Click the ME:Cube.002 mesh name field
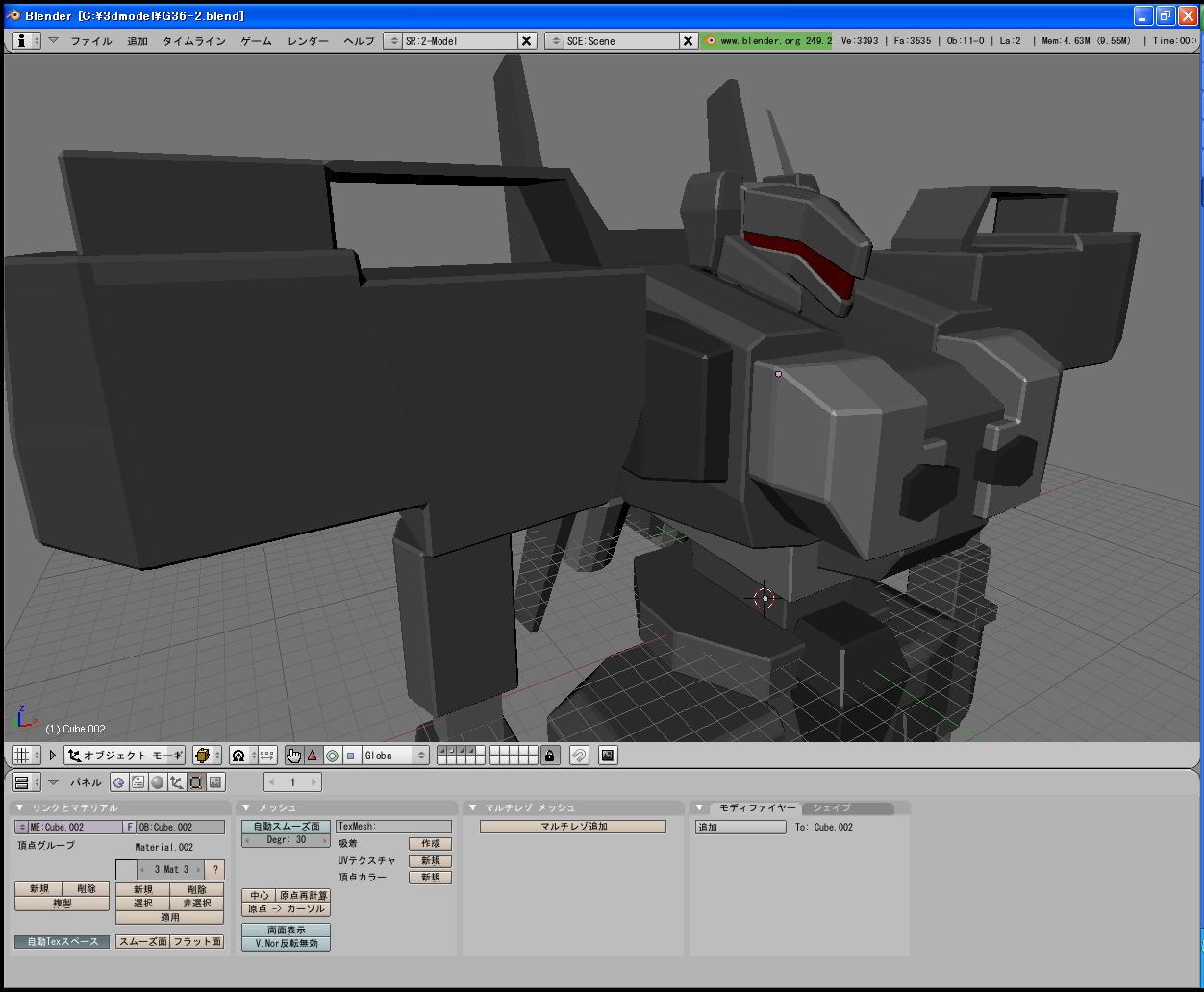 75,827
